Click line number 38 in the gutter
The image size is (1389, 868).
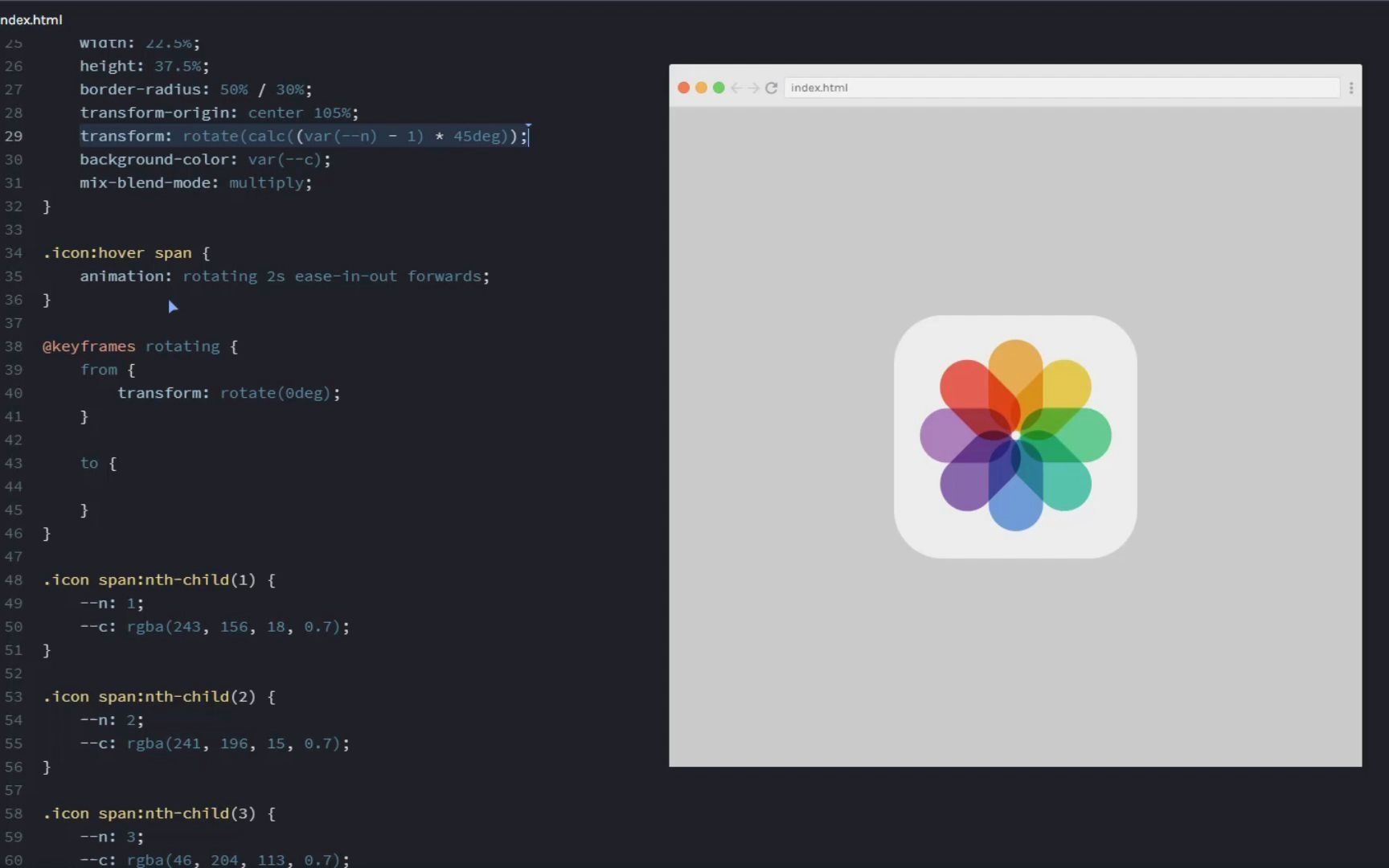(14, 346)
